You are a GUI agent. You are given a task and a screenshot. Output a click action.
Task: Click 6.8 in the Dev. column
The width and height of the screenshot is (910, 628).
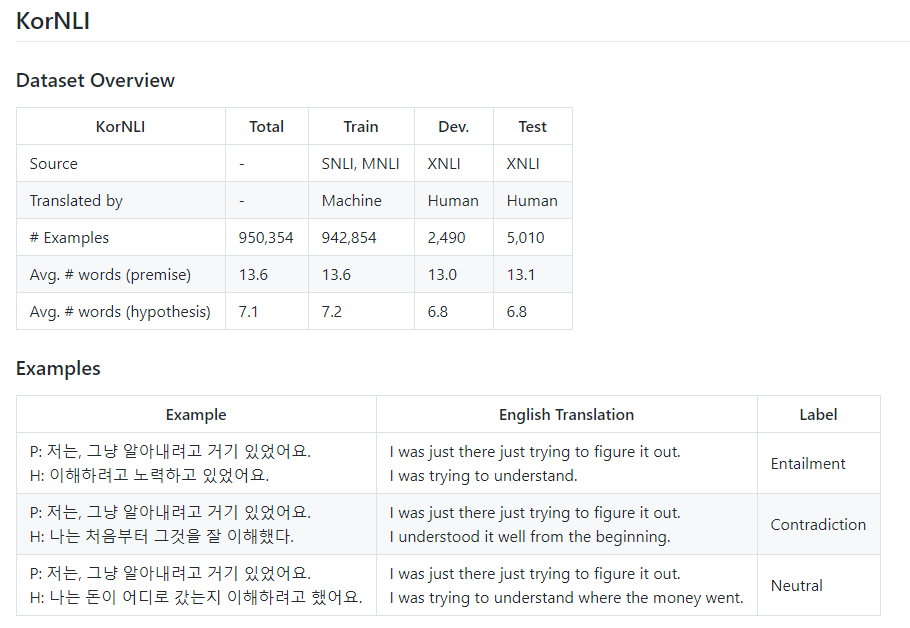point(438,312)
